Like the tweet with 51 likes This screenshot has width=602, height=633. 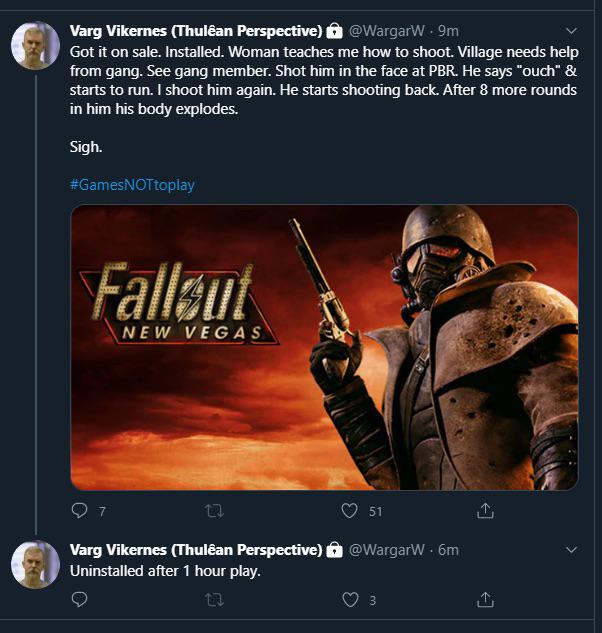click(x=349, y=511)
